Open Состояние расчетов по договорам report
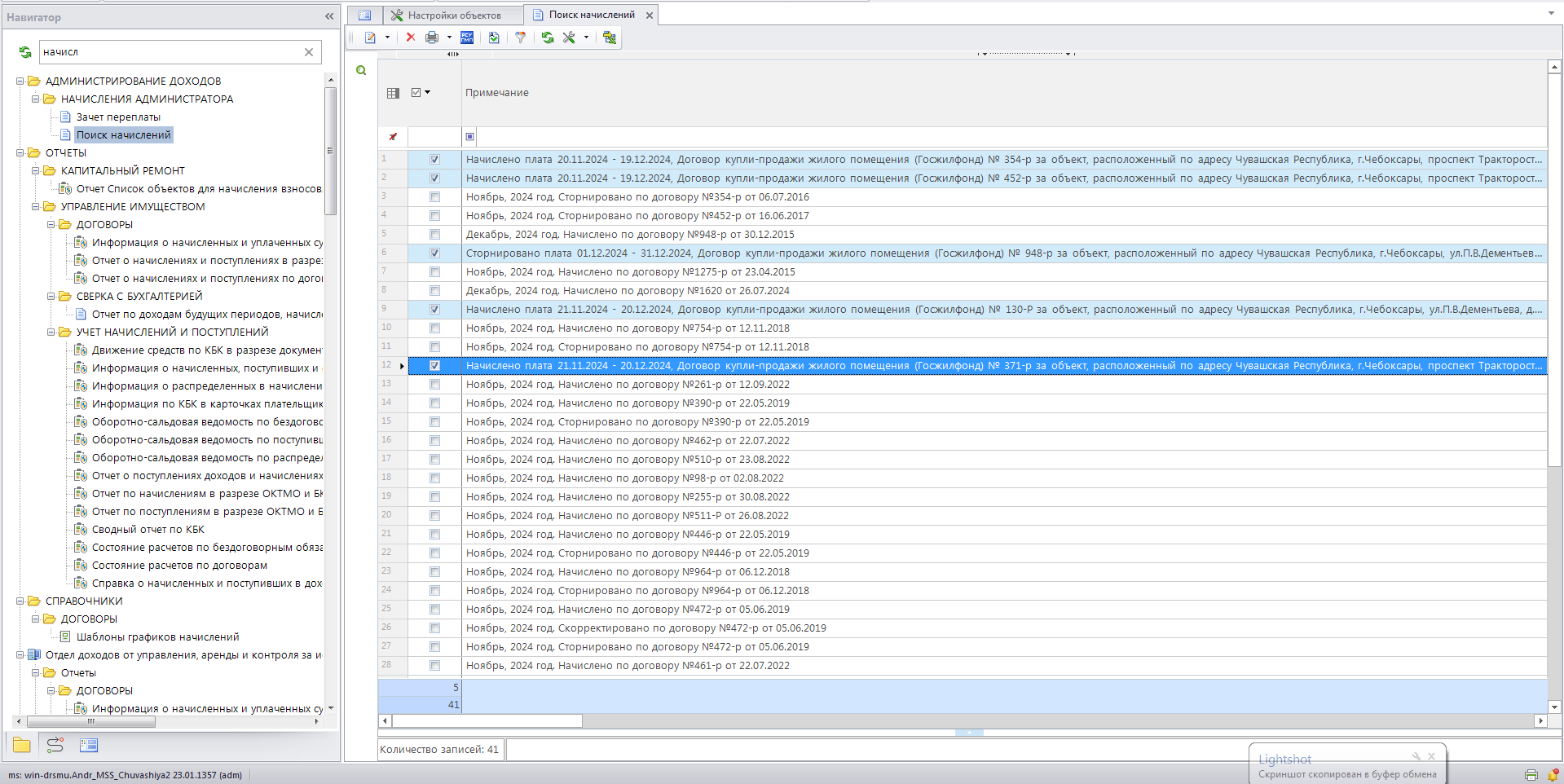 pyautogui.click(x=179, y=566)
